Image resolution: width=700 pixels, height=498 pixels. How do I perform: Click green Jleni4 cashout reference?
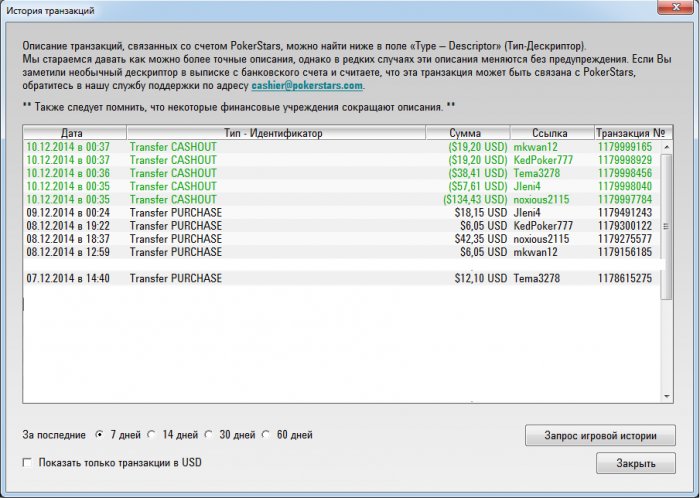click(527, 186)
